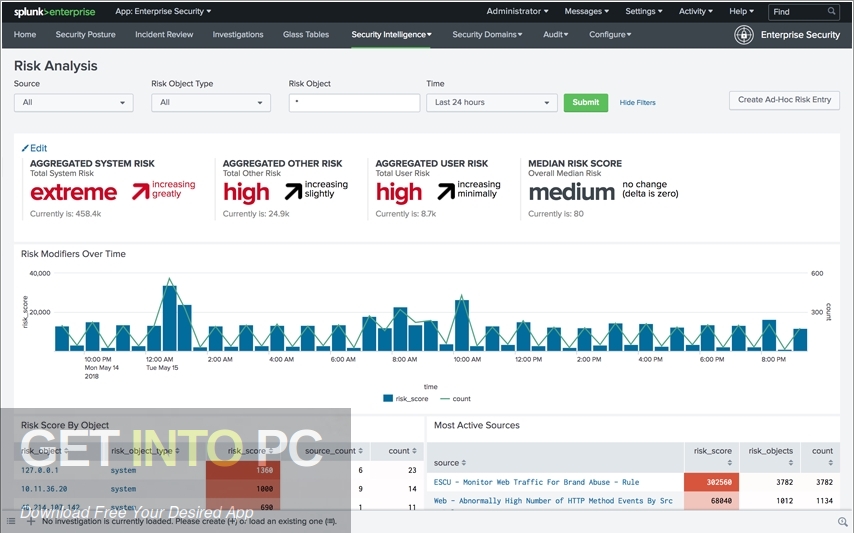Click the count legend line marker
854x533 pixels.
click(444, 399)
